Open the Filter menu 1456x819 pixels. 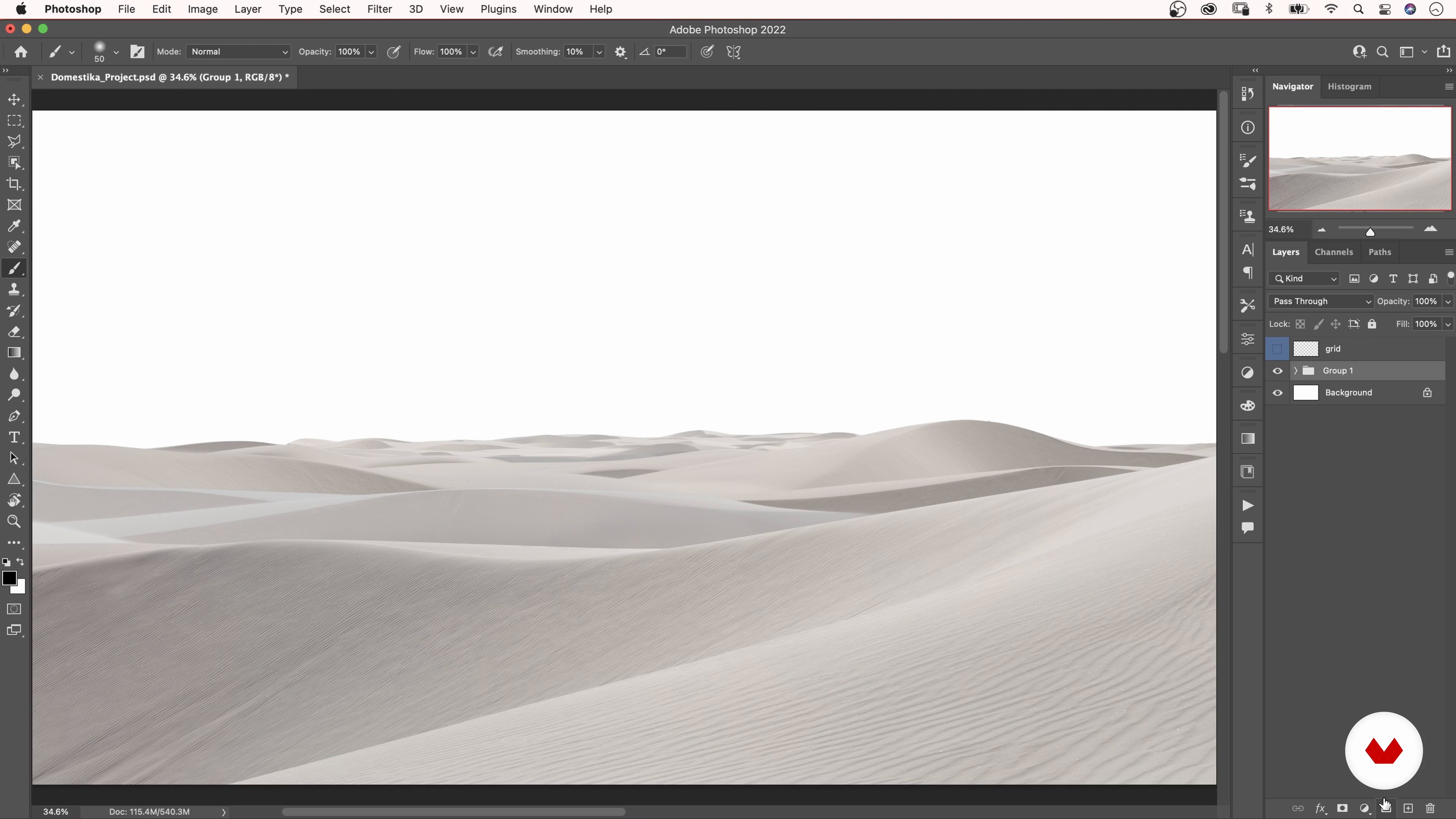coord(379,9)
